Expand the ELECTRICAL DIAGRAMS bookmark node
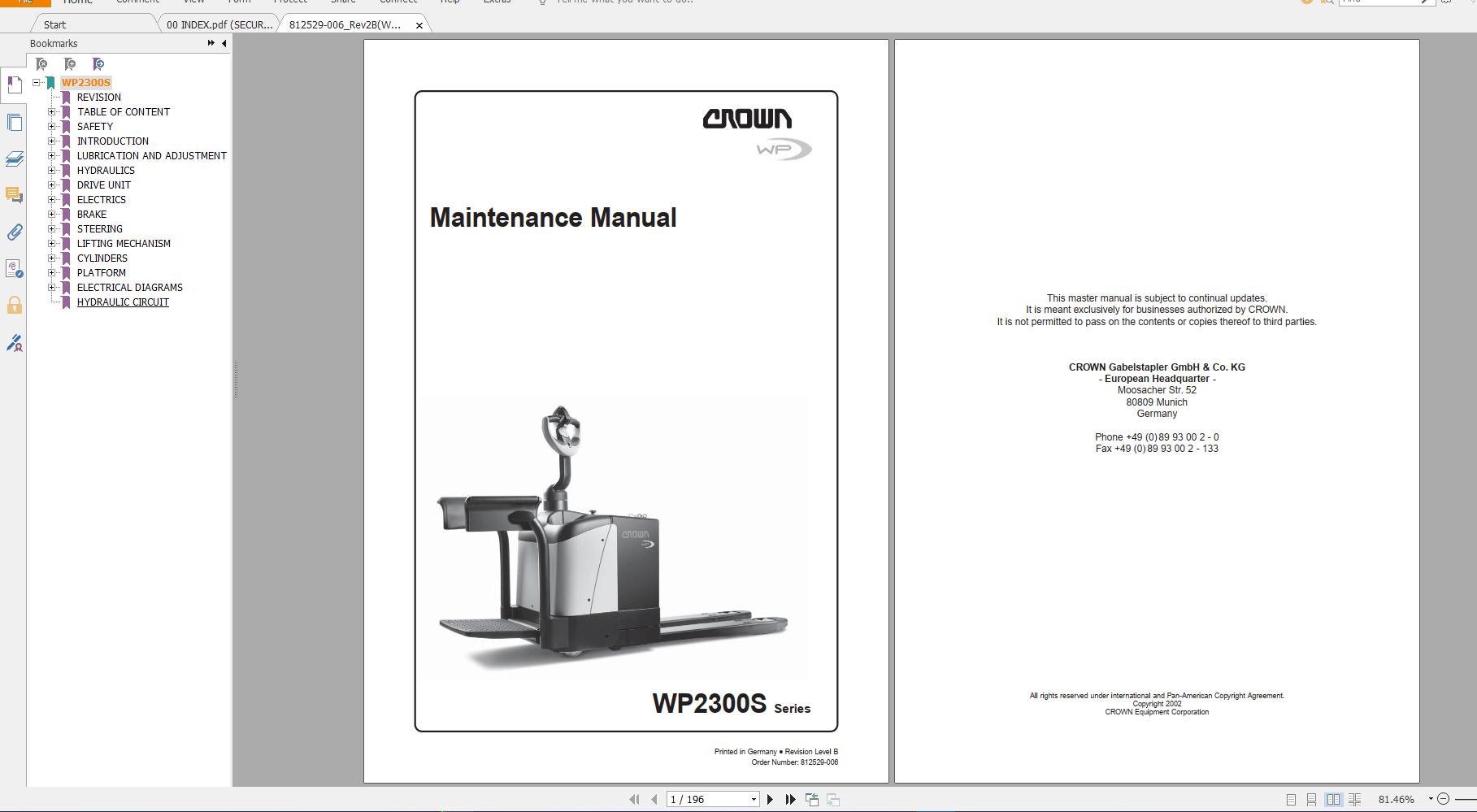 point(52,287)
